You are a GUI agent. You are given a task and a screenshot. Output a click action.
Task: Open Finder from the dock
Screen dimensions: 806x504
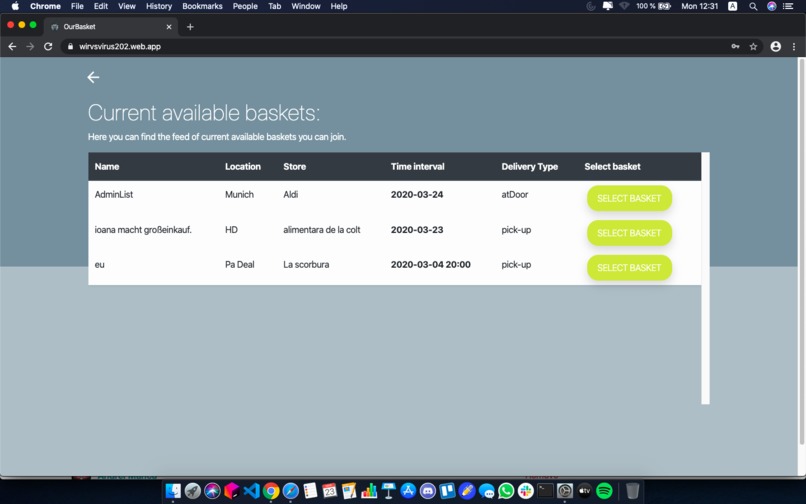[173, 491]
